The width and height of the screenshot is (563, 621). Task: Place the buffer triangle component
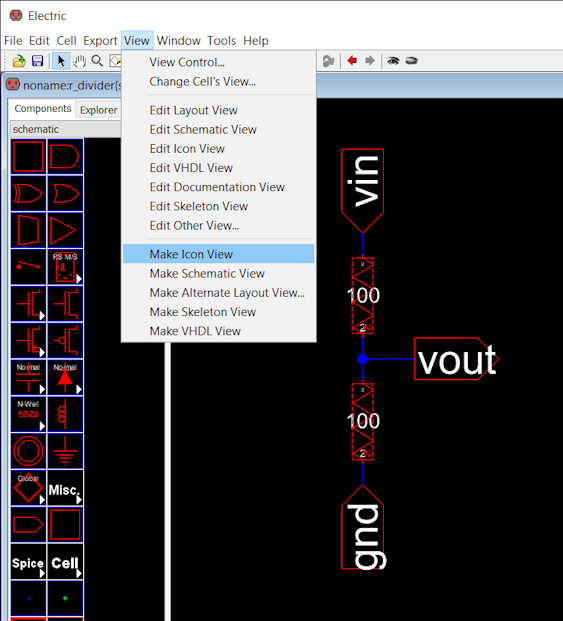(65, 230)
